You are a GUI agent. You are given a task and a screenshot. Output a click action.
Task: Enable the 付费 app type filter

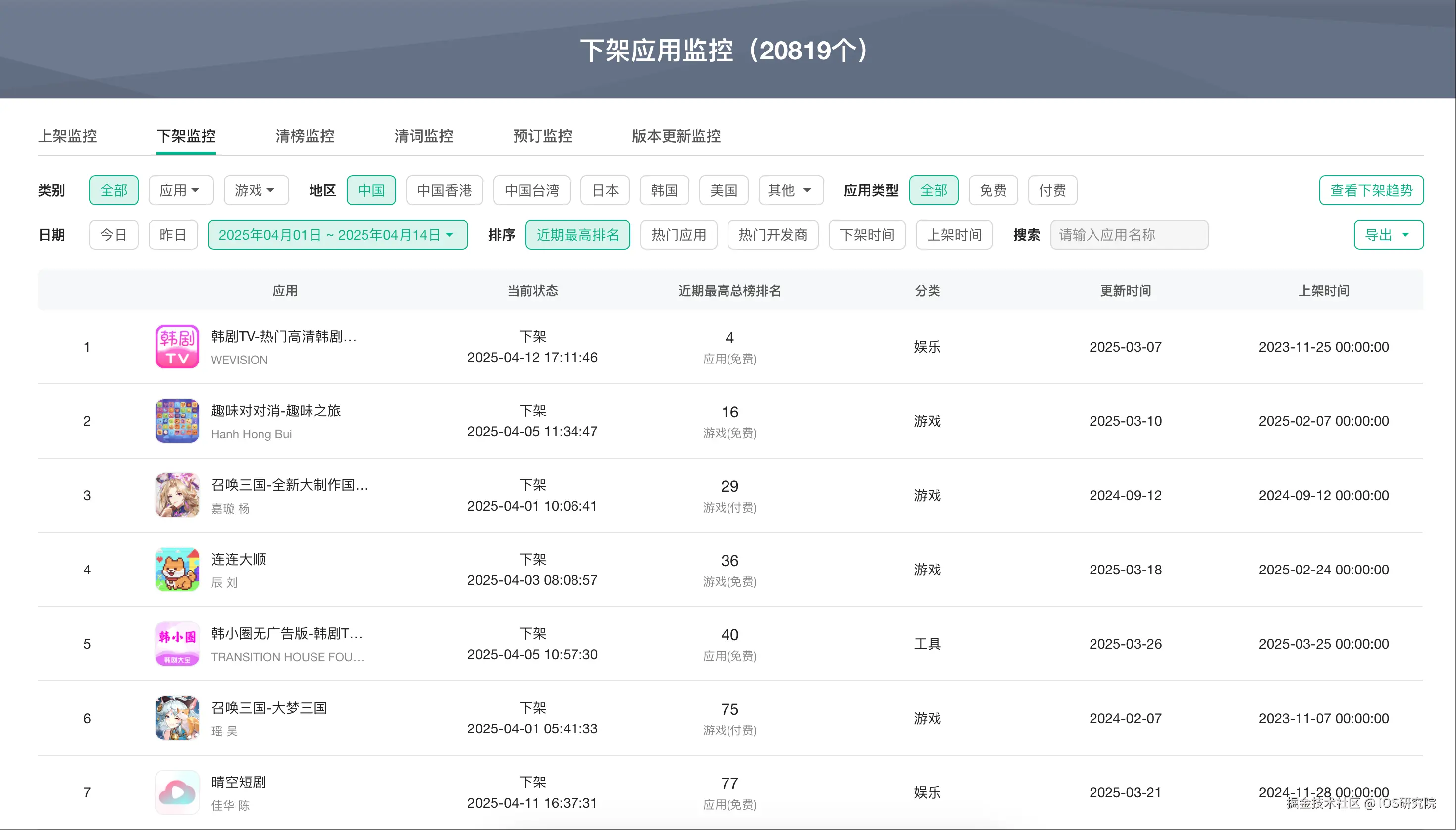1051,190
